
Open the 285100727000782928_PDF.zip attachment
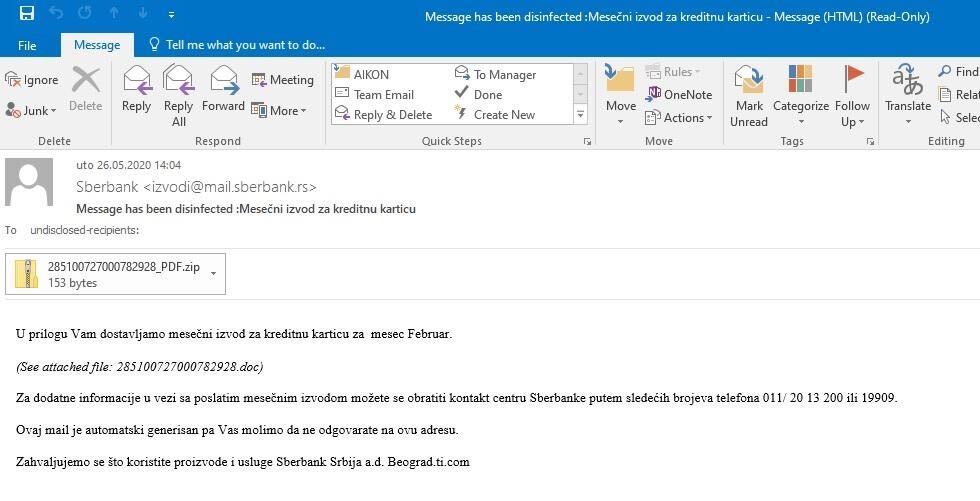115,274
